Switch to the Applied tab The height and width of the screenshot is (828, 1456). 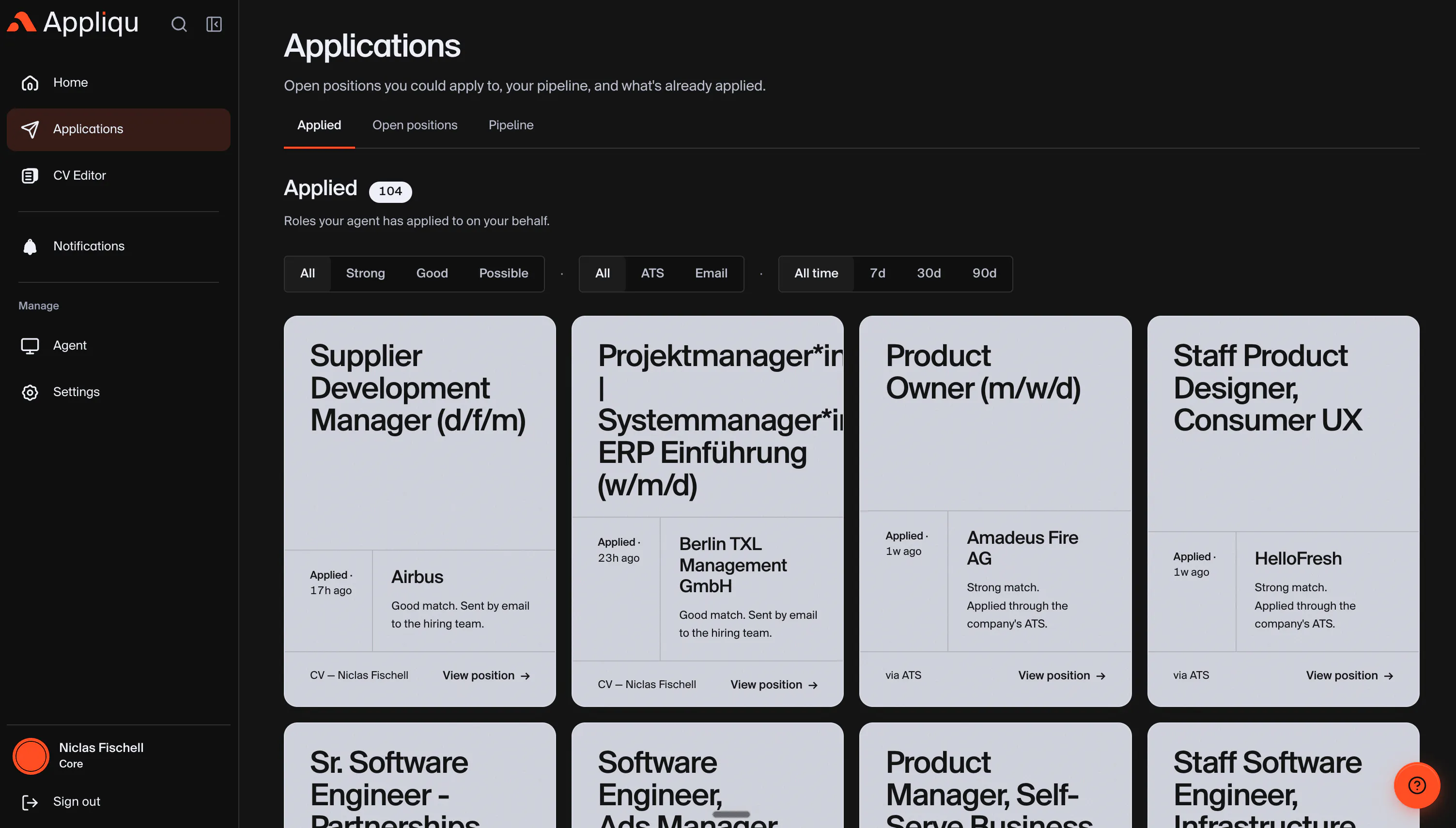pos(319,125)
